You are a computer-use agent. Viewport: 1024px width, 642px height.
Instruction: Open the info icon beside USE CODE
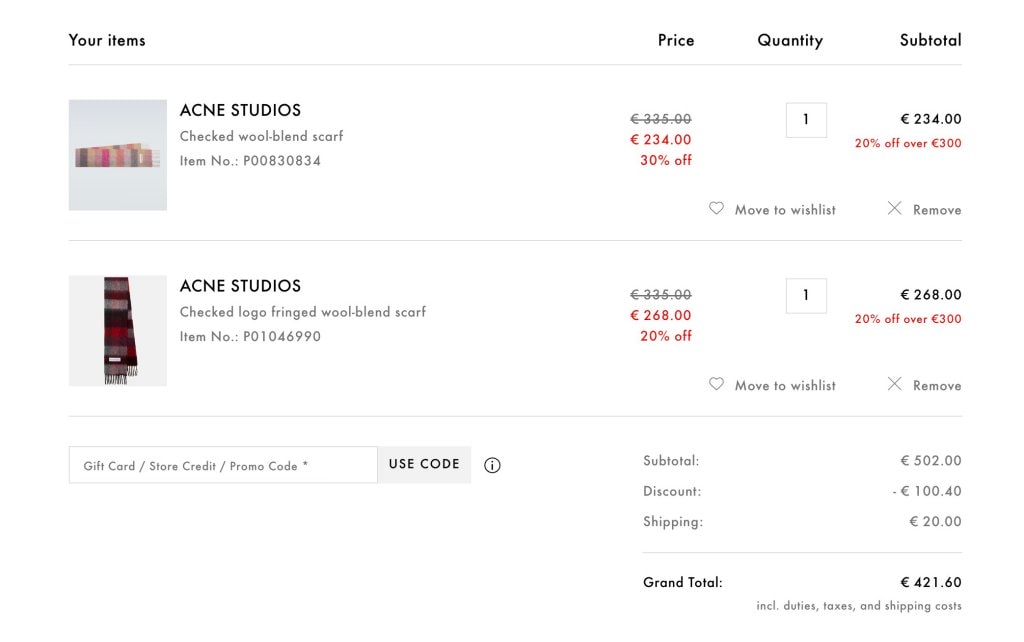click(492, 465)
